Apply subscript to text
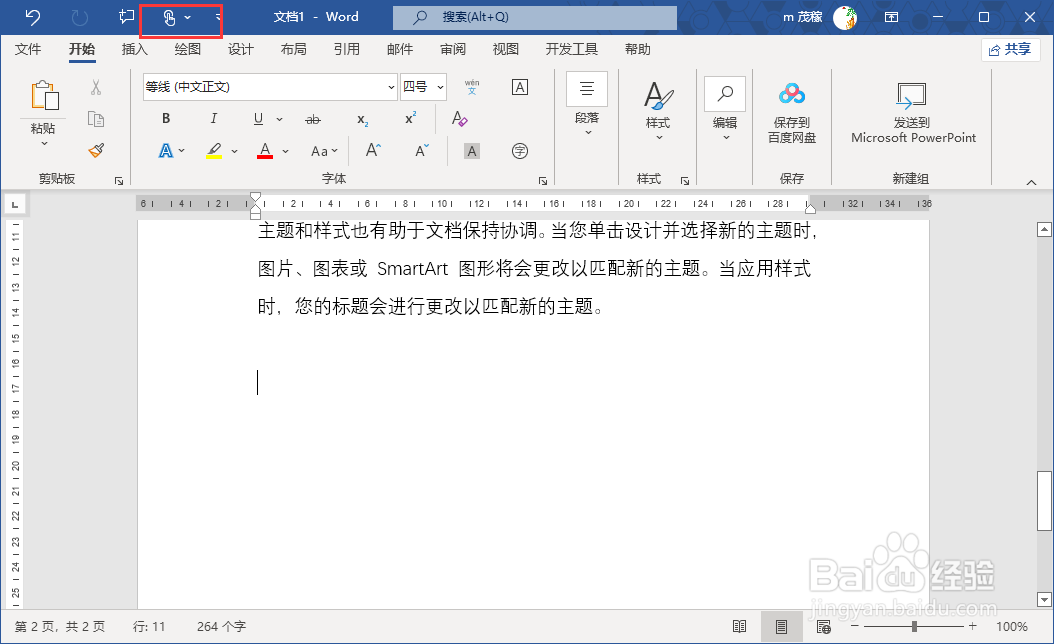This screenshot has width=1054, height=644. tap(361, 120)
